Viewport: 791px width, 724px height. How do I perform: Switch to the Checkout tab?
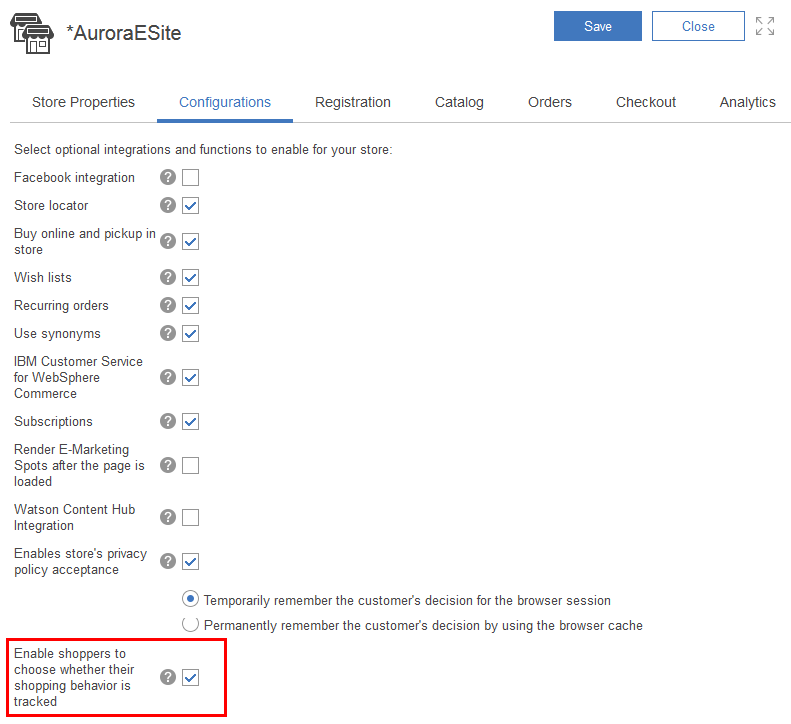pos(646,102)
